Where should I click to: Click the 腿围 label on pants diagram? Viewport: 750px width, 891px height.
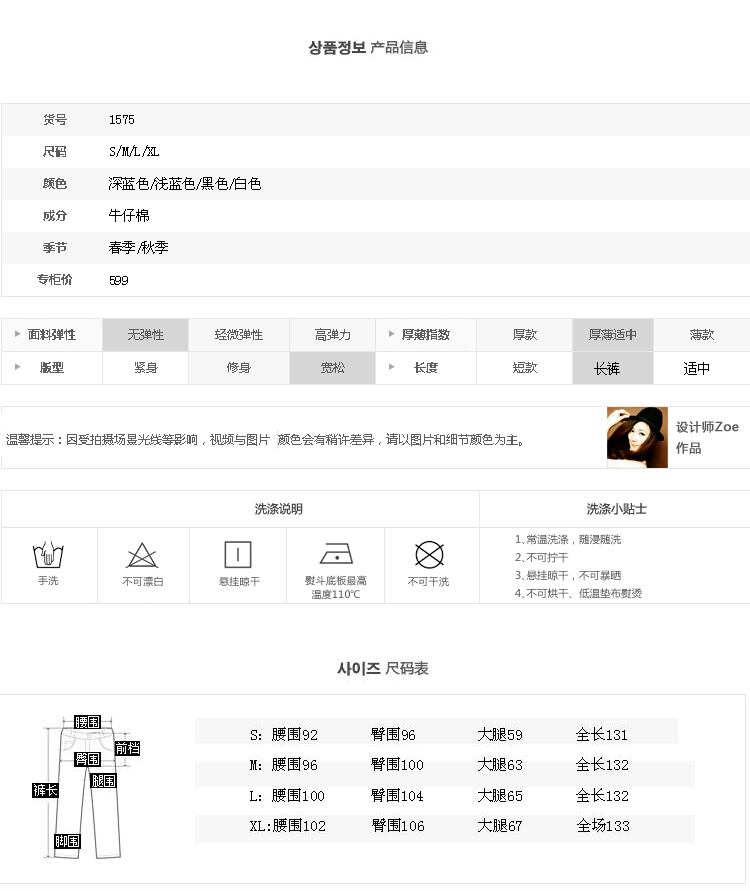tap(103, 781)
